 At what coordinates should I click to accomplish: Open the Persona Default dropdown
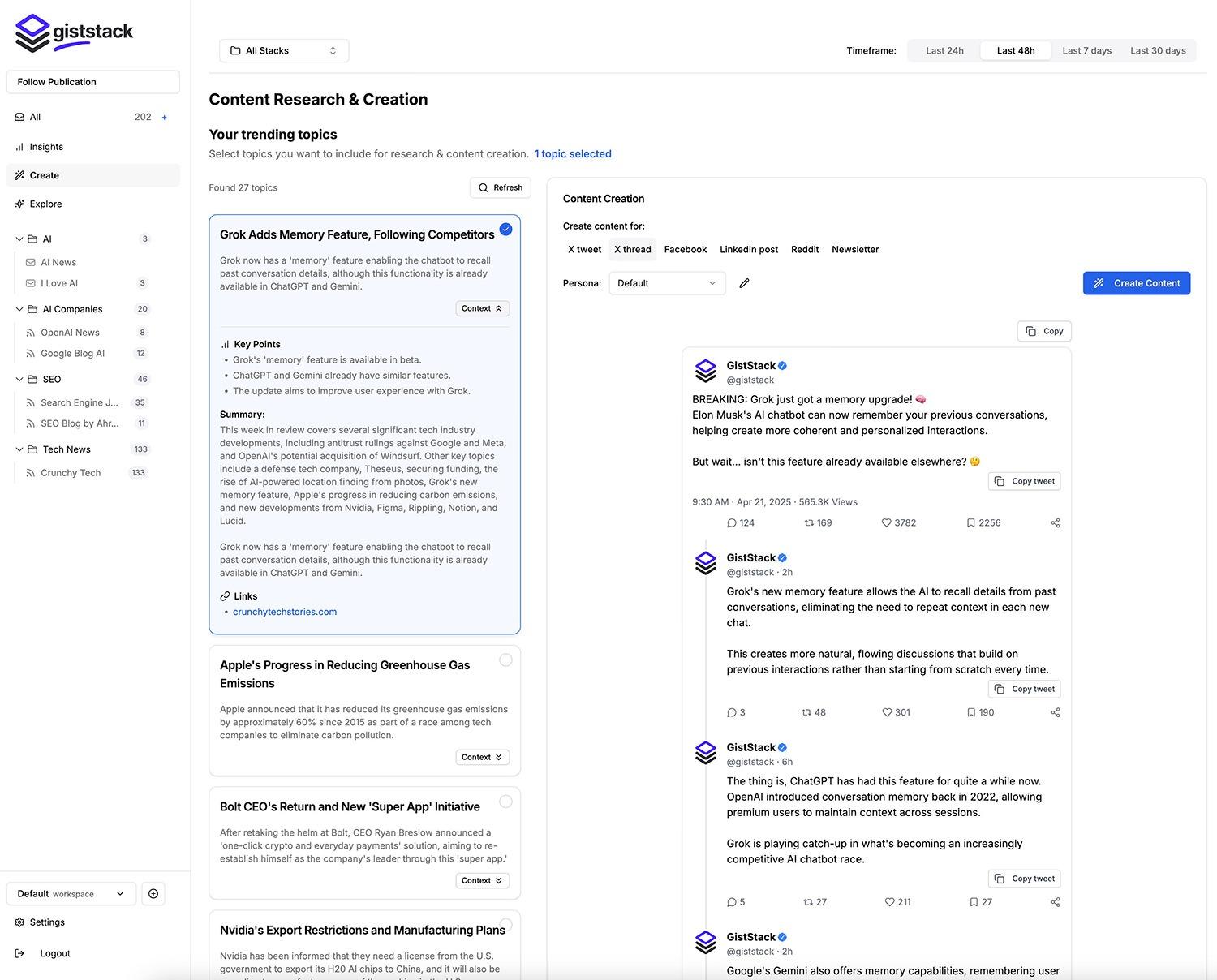pos(667,283)
